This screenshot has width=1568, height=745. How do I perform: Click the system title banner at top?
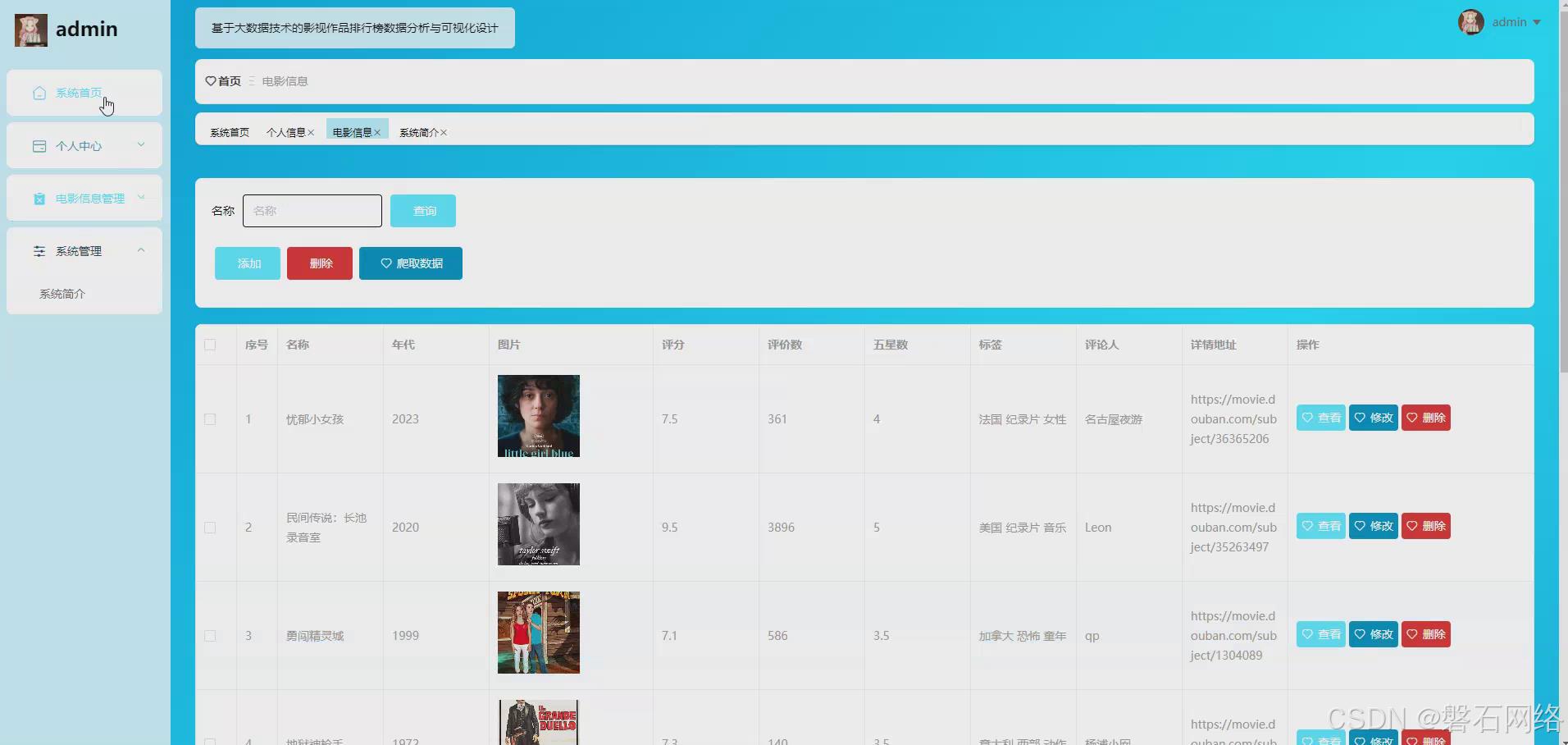coord(355,28)
